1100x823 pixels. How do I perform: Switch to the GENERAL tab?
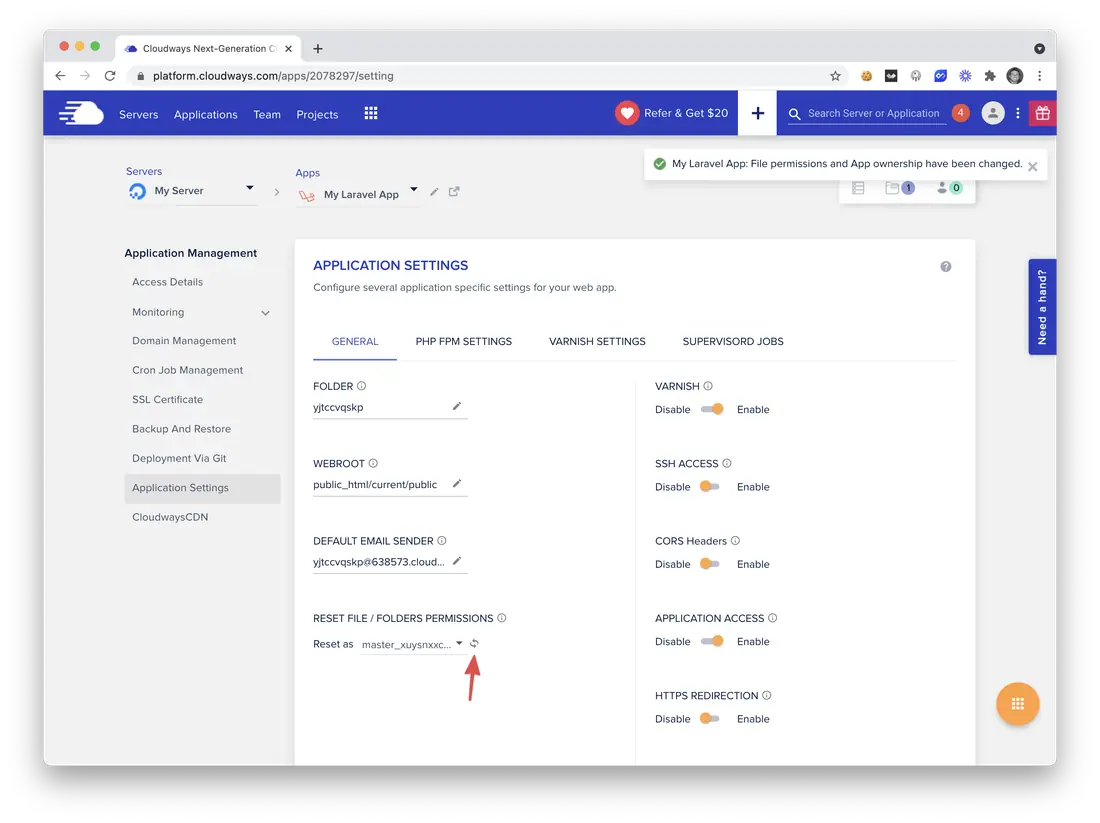tap(355, 341)
